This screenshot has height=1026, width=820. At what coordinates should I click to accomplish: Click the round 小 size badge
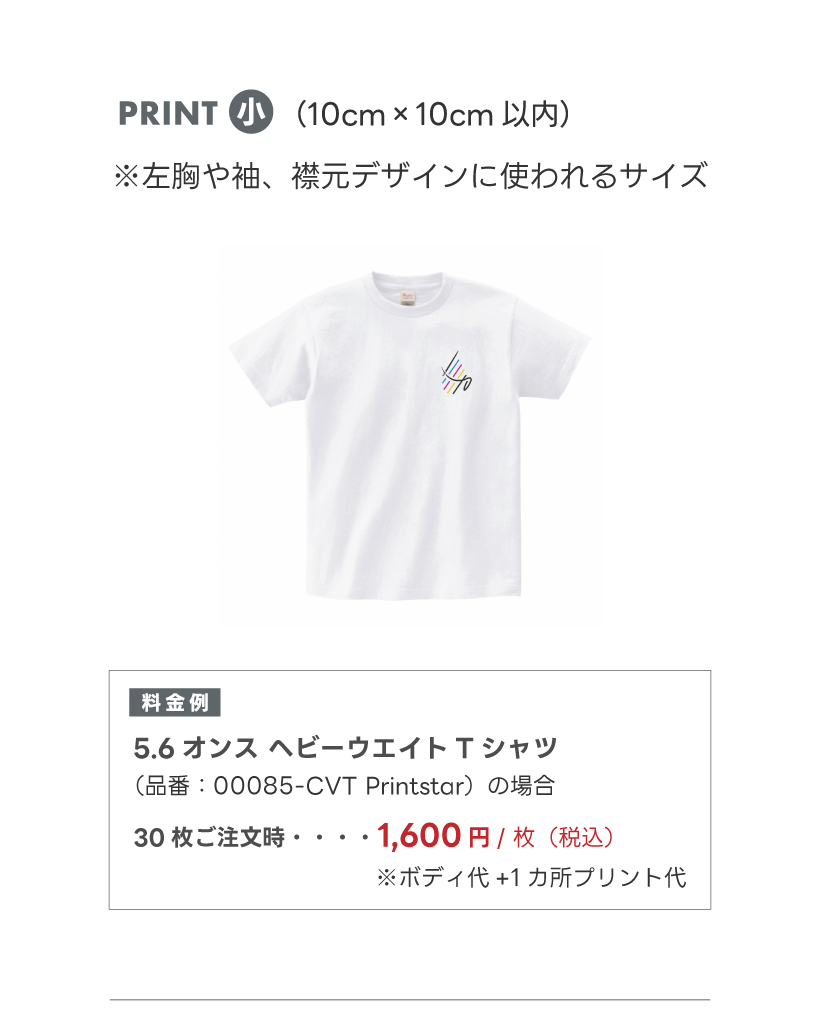coord(252,112)
